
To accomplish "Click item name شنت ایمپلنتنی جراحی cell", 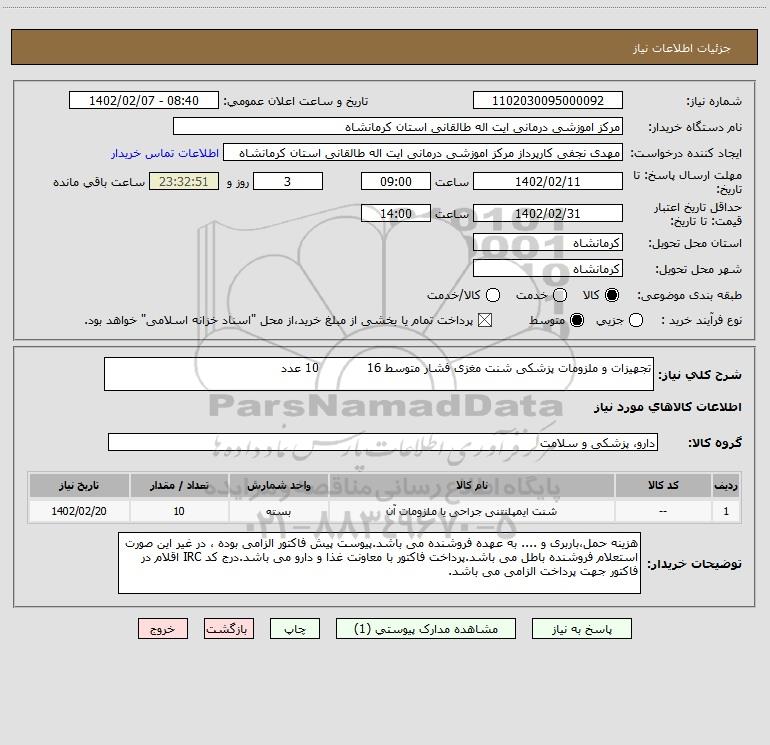I will [x=471, y=511].
